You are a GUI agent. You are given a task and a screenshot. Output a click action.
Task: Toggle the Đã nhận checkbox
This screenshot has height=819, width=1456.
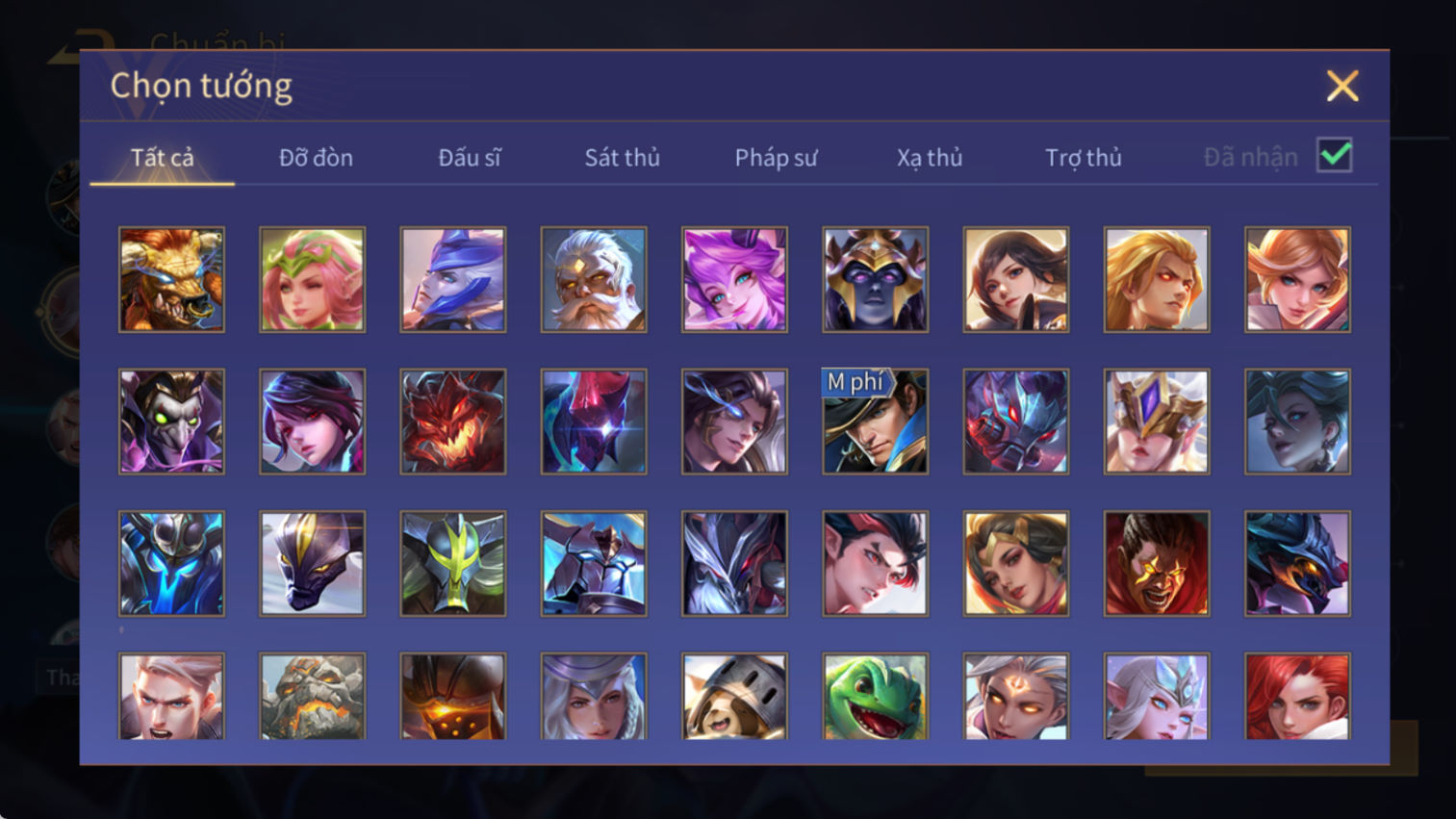(x=1335, y=156)
